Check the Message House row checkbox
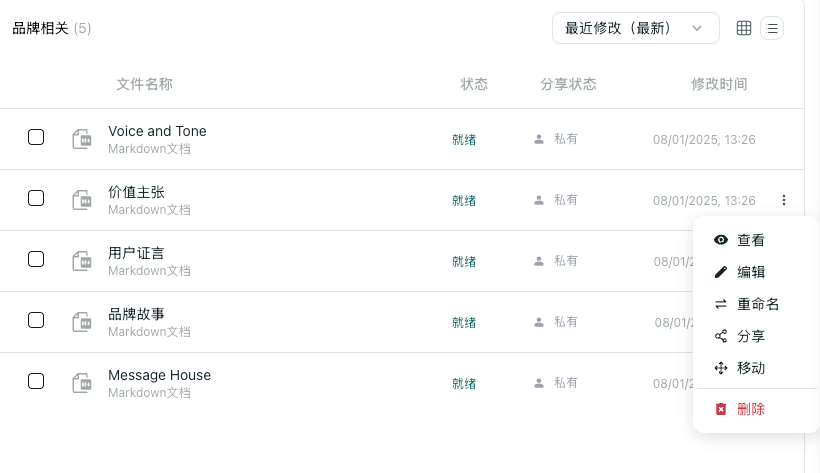 36,380
